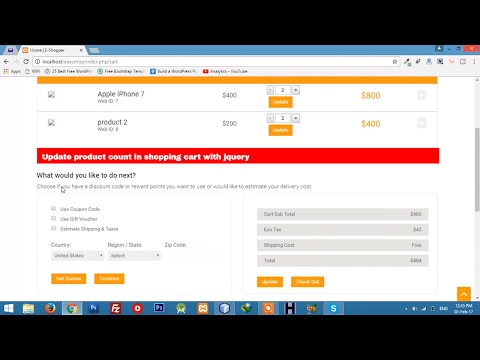Tick the Use Coupon Code checkbox

53,209
